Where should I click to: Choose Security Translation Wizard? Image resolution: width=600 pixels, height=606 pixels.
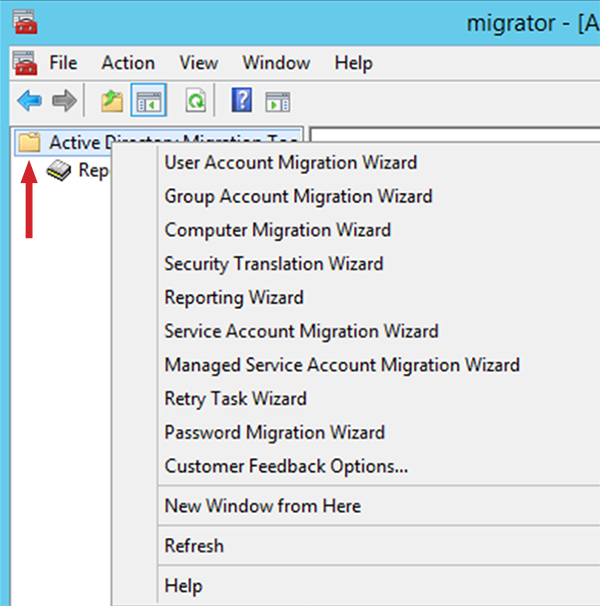click(x=274, y=264)
